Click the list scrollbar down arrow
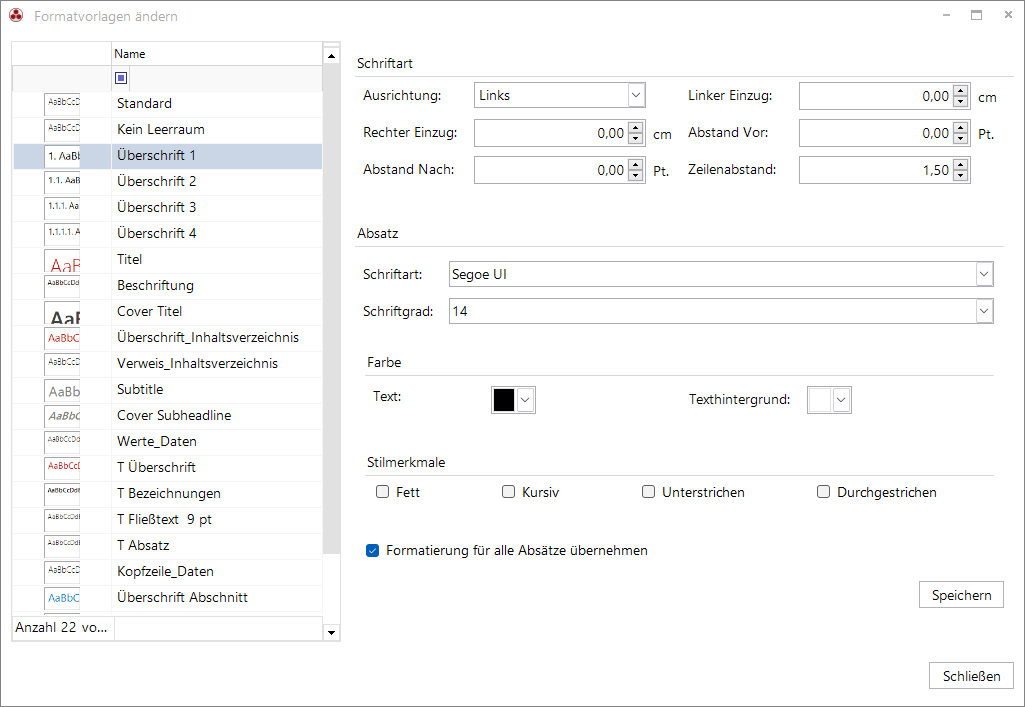1025x707 pixels. 331,632
